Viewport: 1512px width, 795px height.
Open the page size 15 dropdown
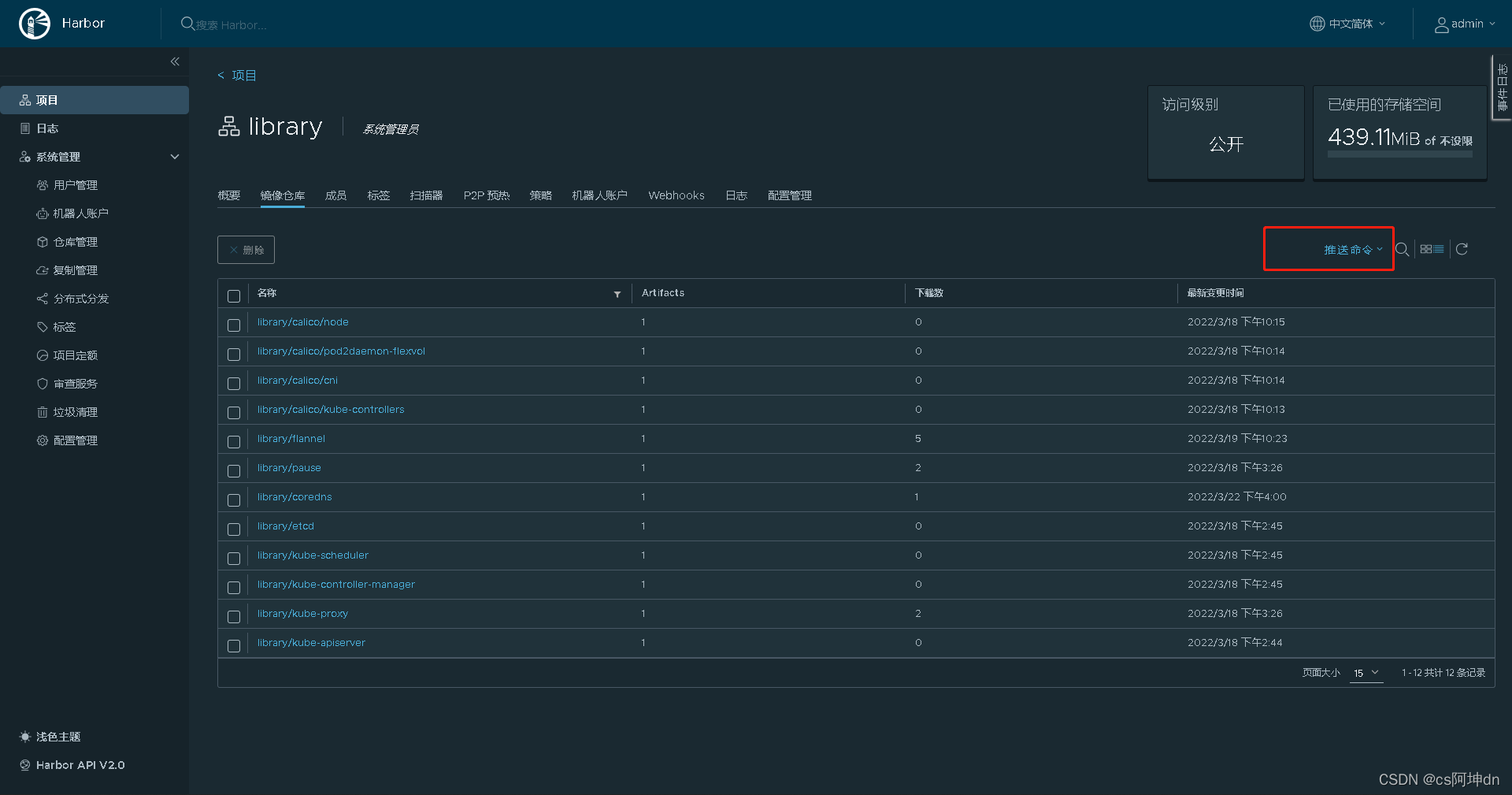1366,673
